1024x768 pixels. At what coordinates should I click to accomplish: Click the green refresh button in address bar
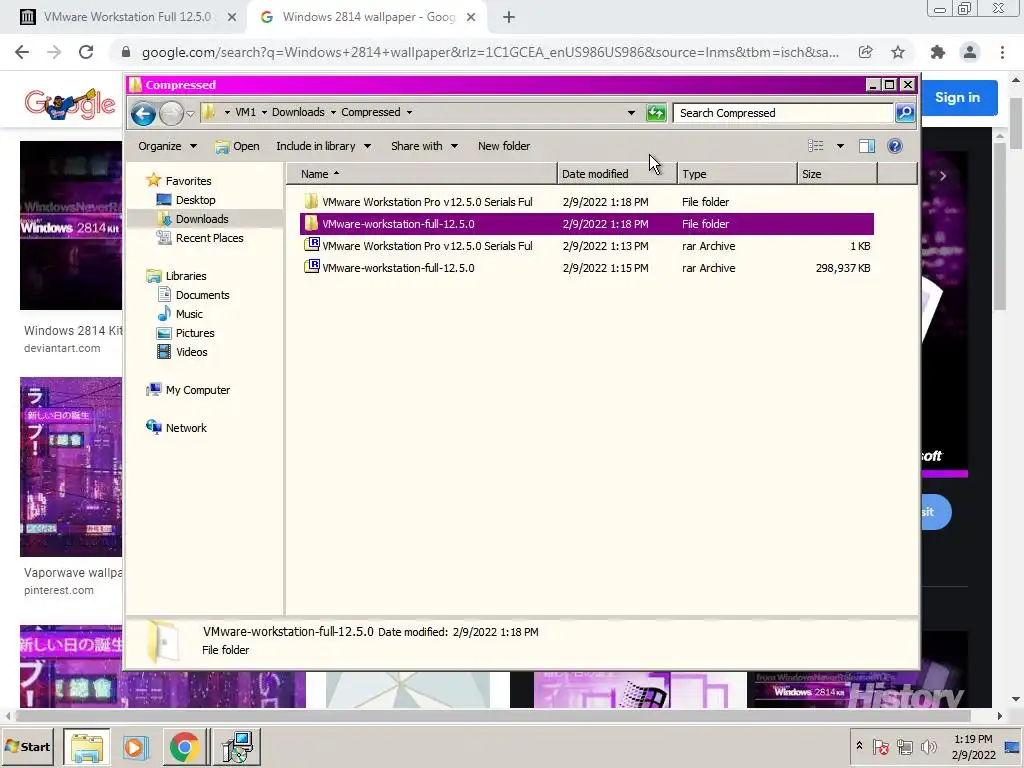pos(656,113)
